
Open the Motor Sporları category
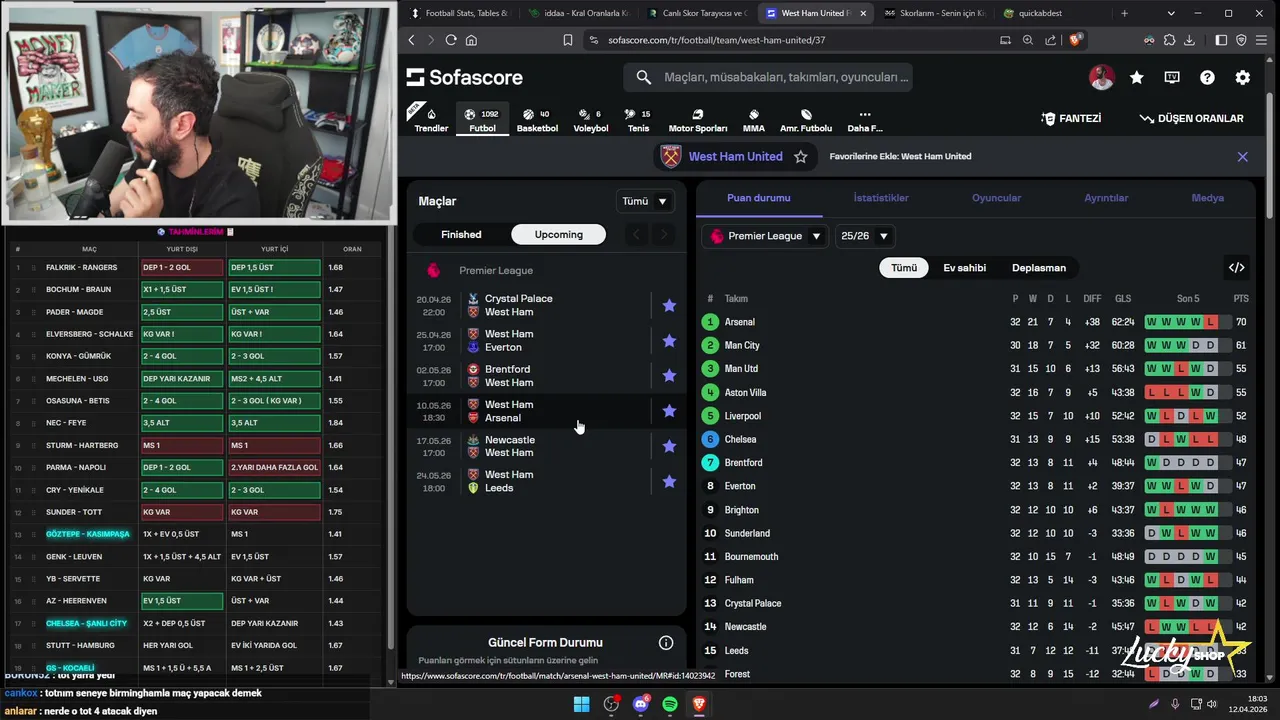click(x=698, y=119)
